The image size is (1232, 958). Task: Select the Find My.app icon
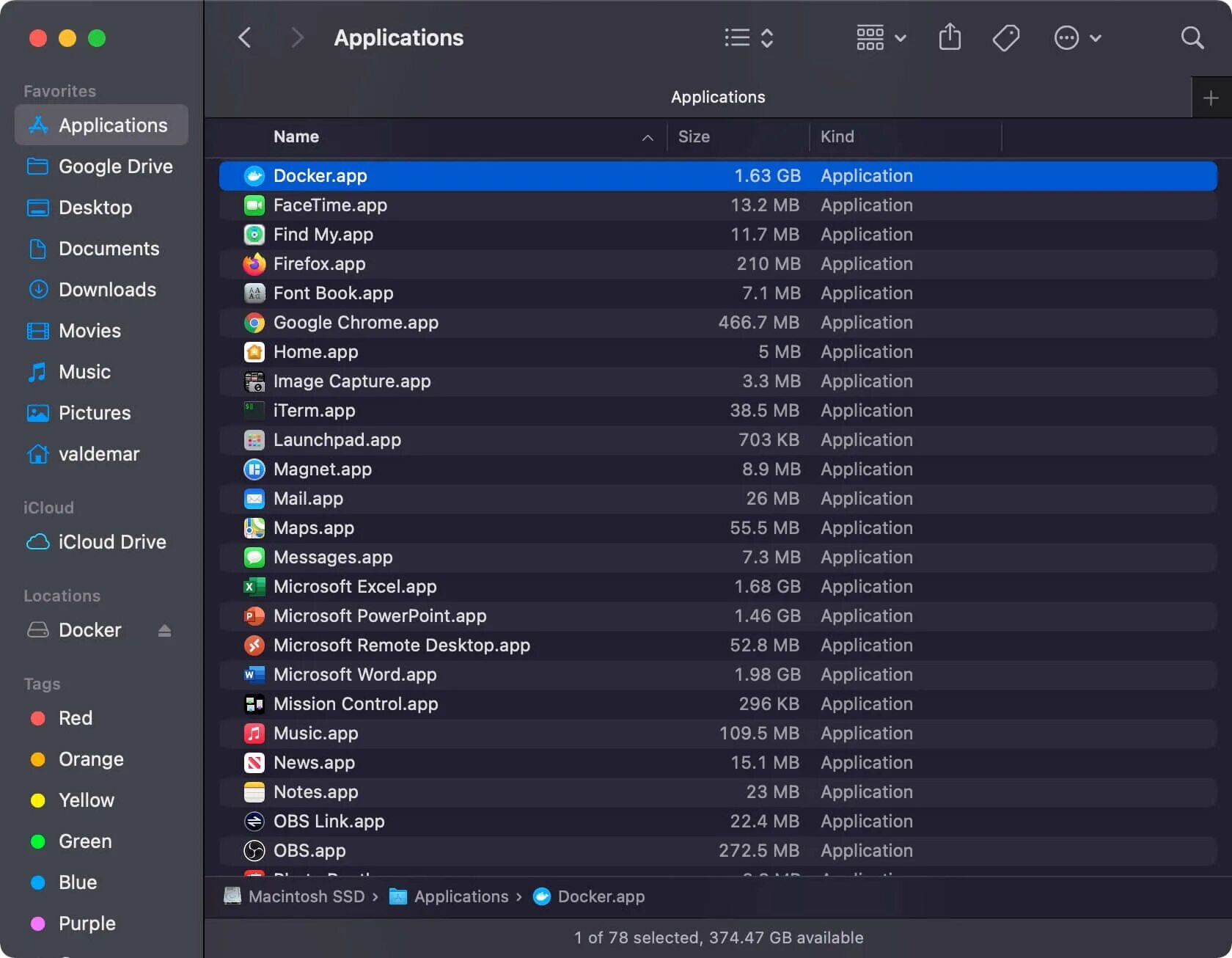pyautogui.click(x=254, y=235)
